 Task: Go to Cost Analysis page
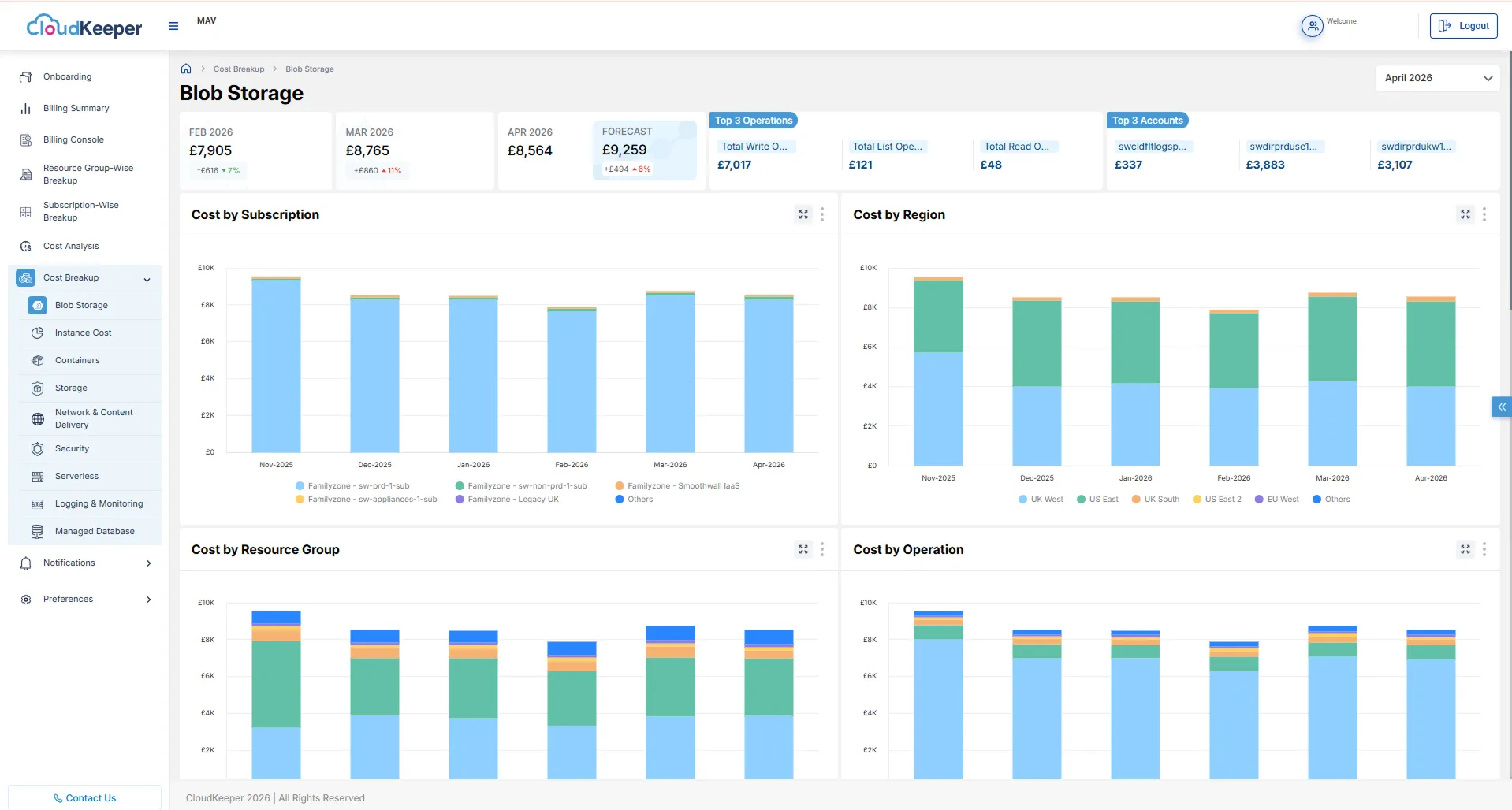[x=71, y=247]
